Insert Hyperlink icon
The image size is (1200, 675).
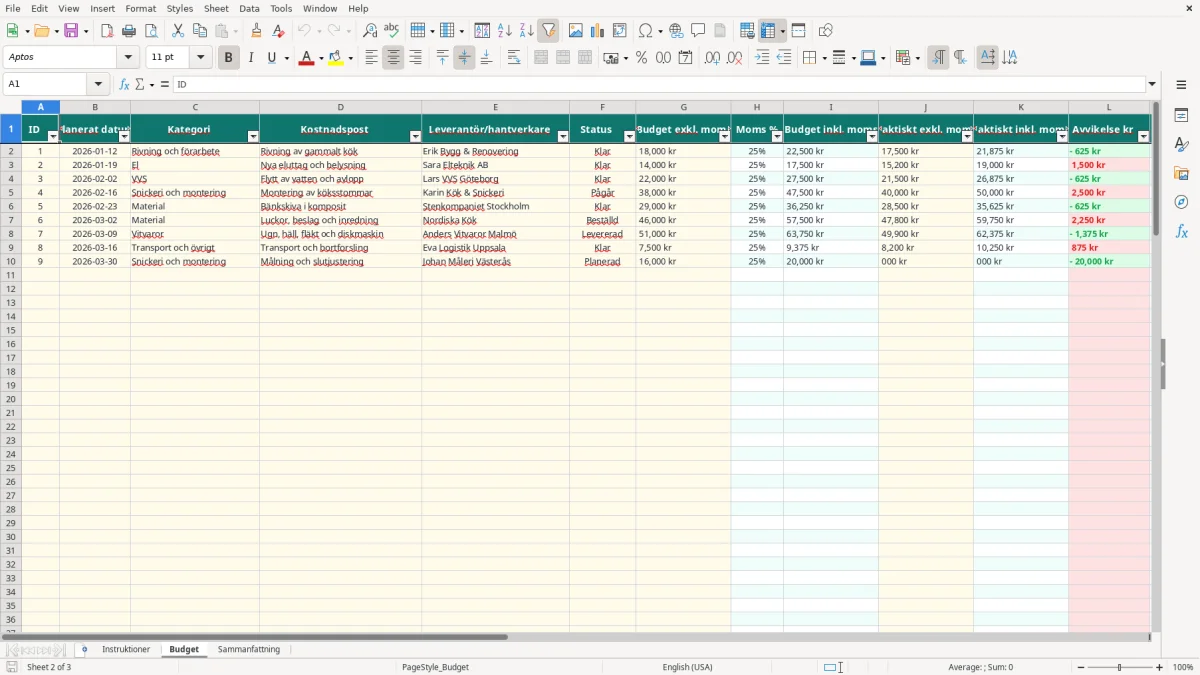click(x=677, y=31)
